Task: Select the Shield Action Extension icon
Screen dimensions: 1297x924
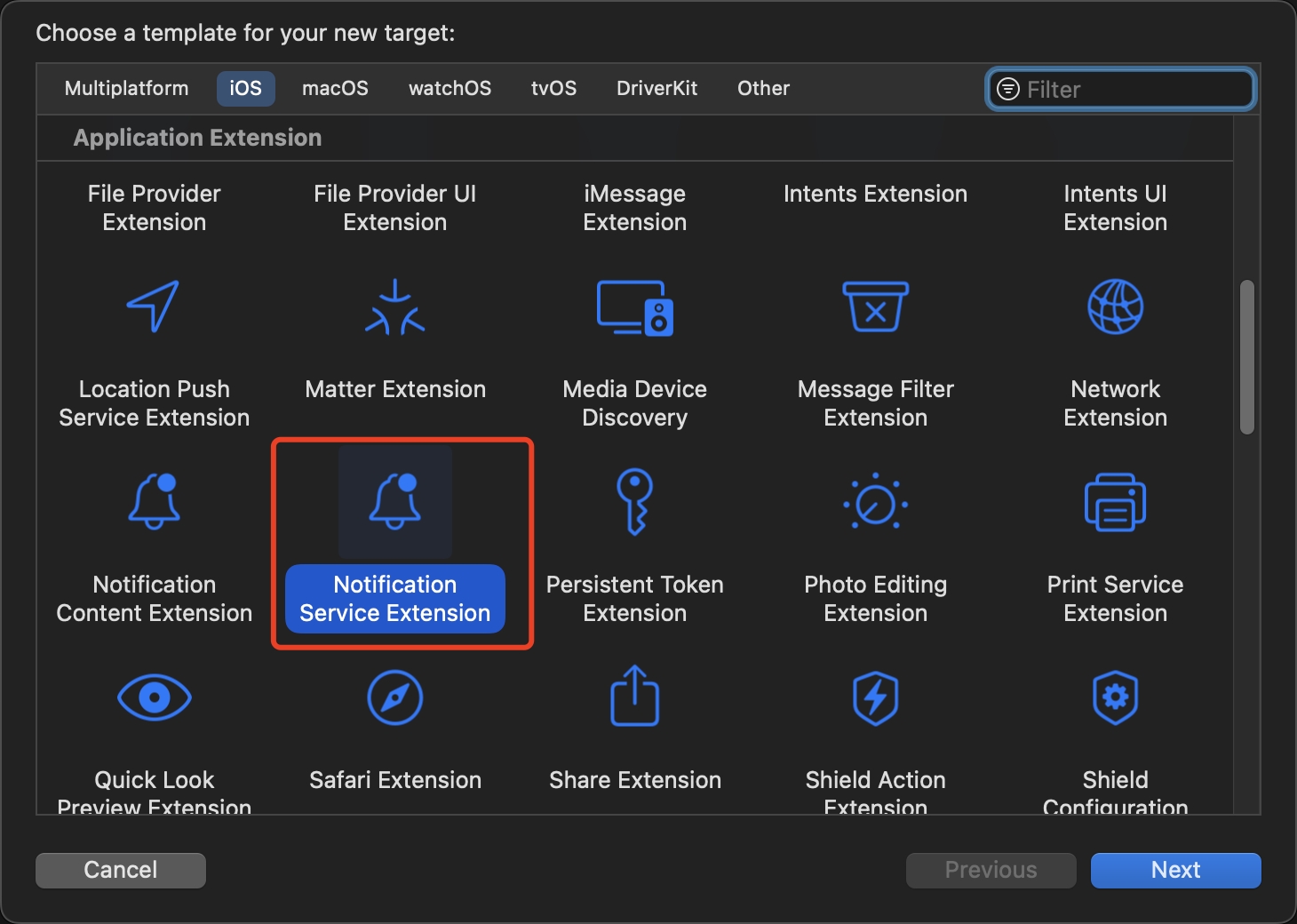Action: pos(875,697)
